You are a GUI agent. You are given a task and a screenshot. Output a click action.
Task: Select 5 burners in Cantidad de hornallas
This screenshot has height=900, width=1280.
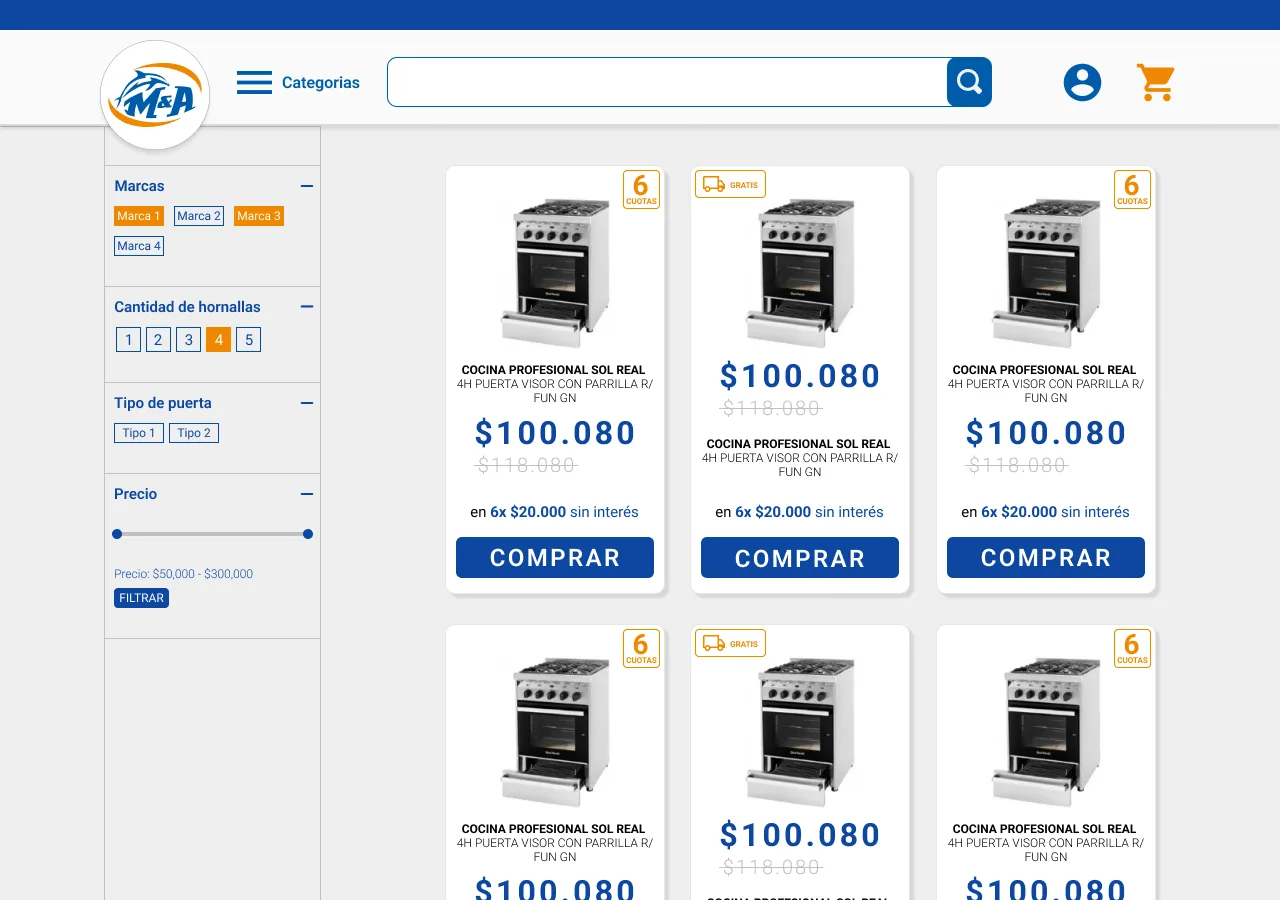(248, 340)
